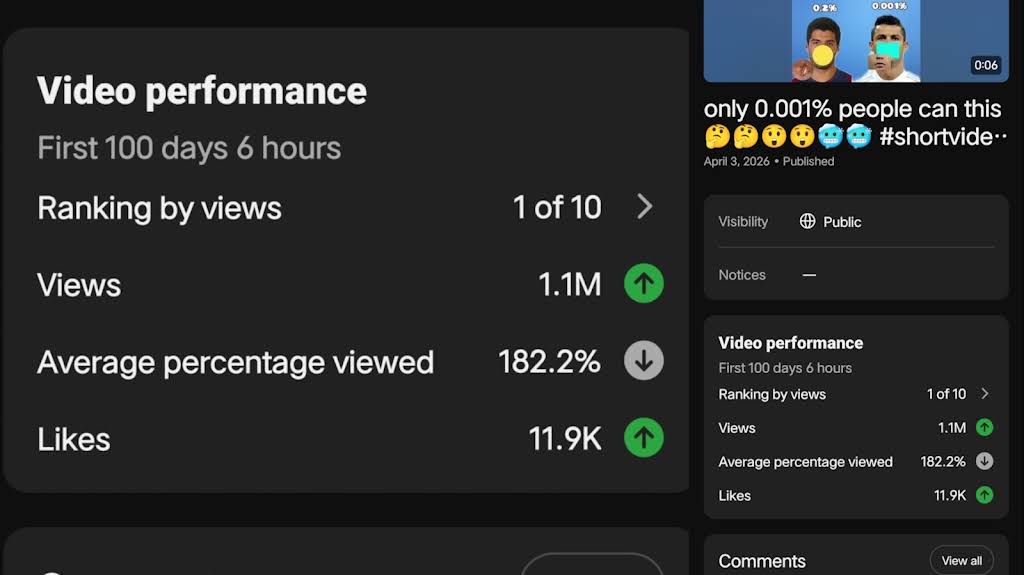Click 'Likes' label in large panel
Viewport: 1024px width, 575px height.
74,440
